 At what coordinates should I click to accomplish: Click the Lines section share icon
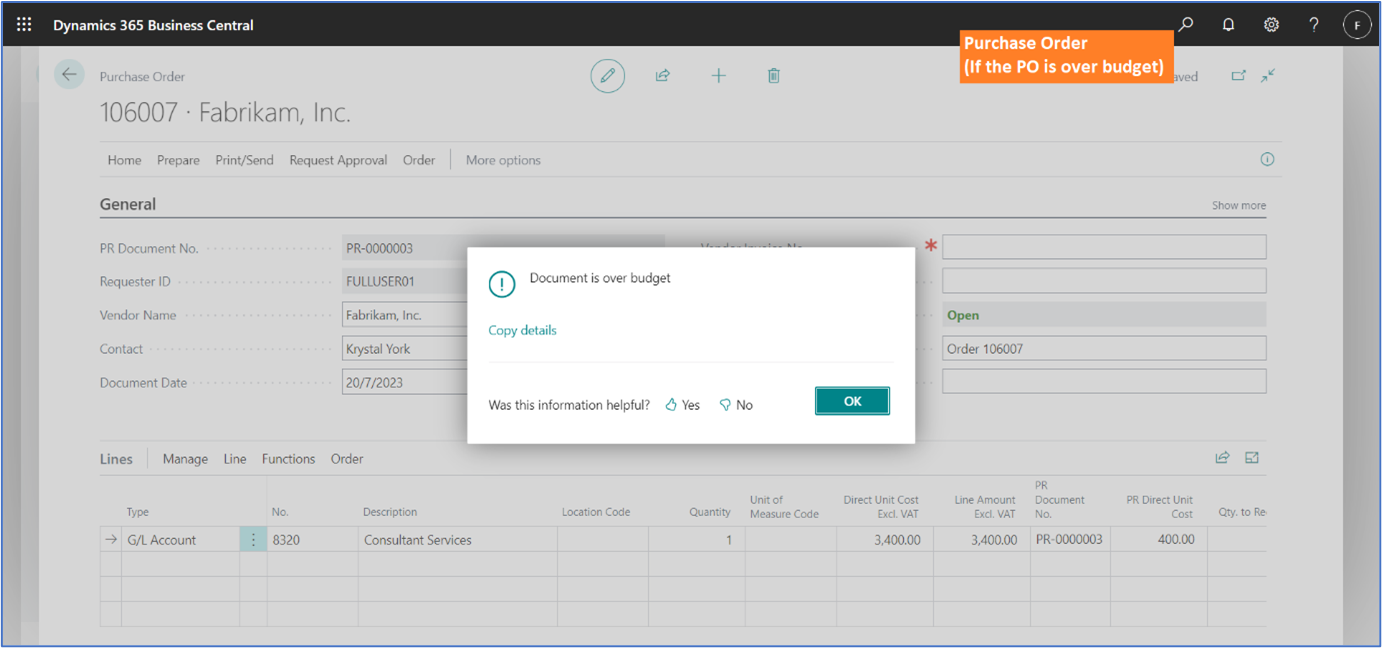coord(1222,458)
